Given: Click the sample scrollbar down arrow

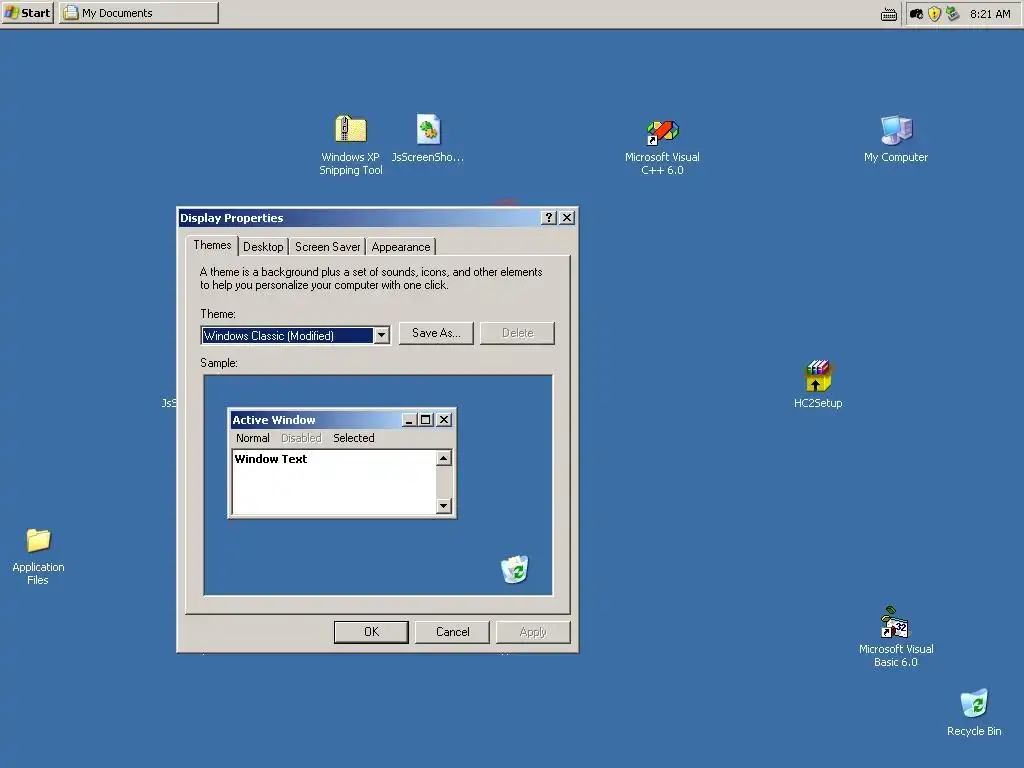Looking at the screenshot, I should tap(444, 505).
